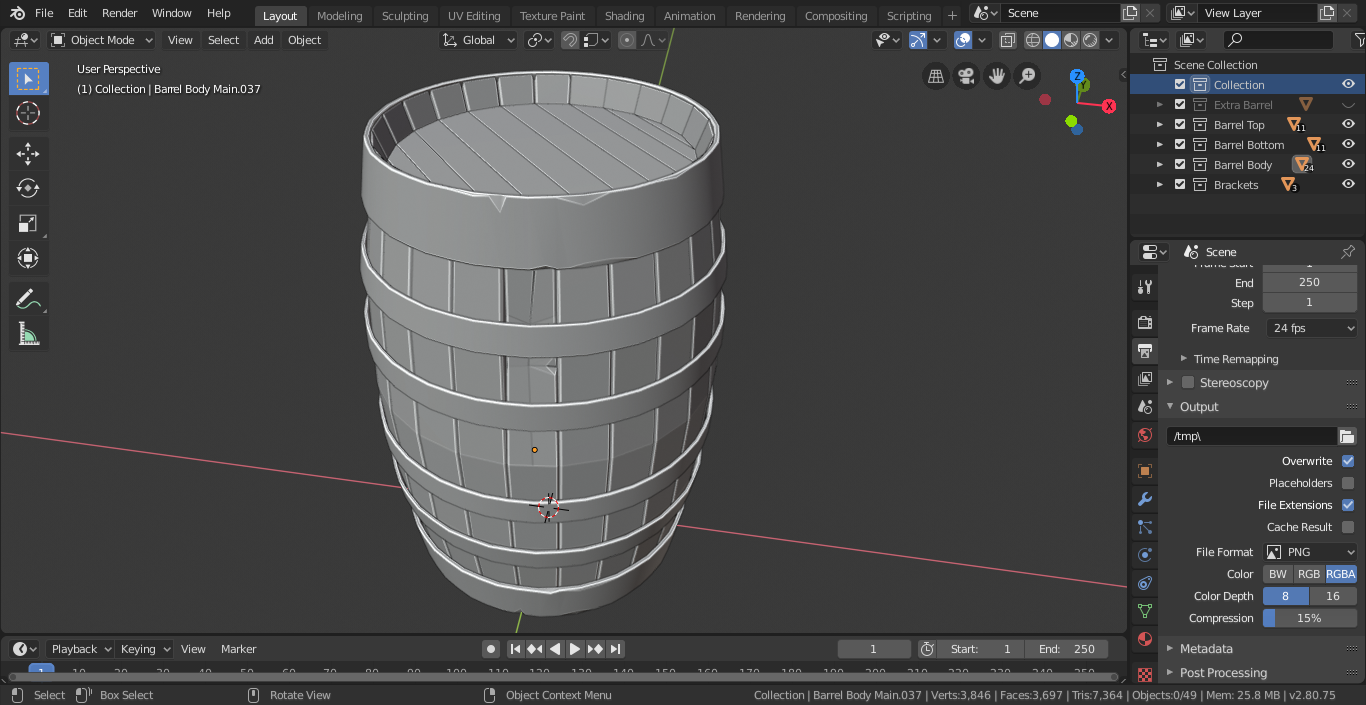Screen dimensions: 1366x705
Task: Select the Move tool in toolbar
Action: 28,153
